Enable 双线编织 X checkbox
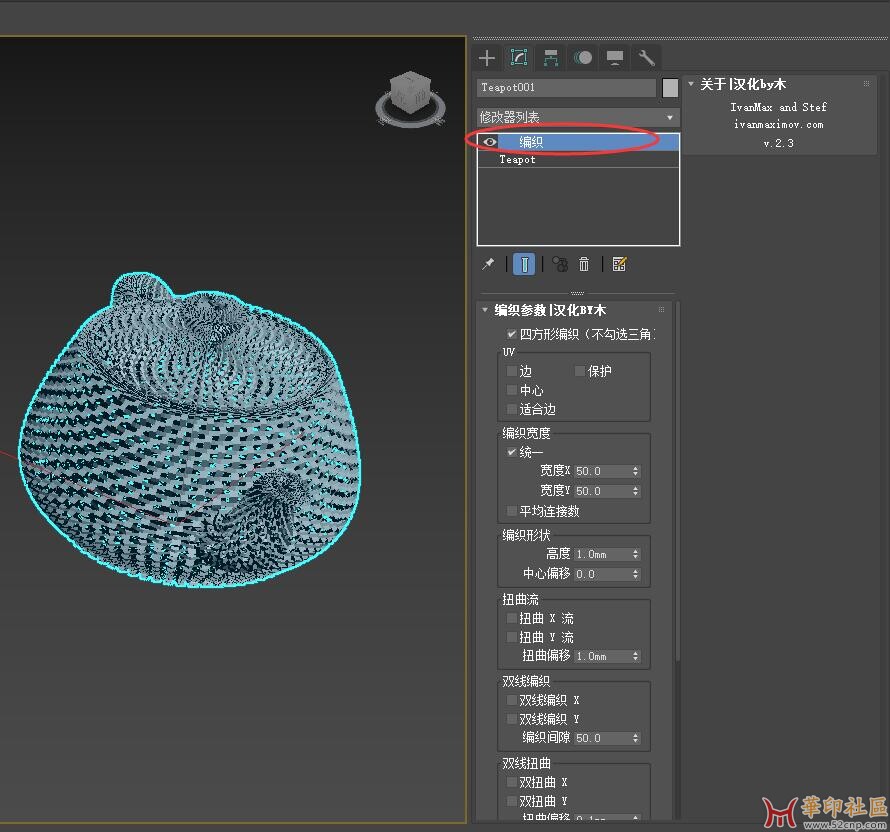Viewport: 890px width, 832px height. coord(511,700)
